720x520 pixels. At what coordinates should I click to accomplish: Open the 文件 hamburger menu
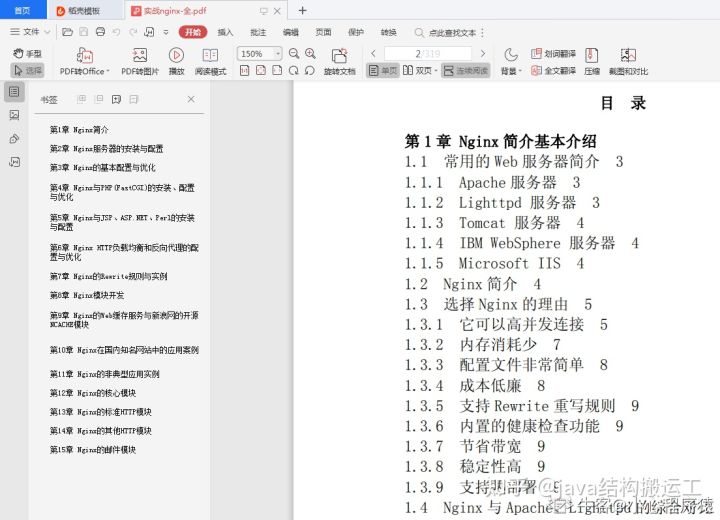[15, 32]
